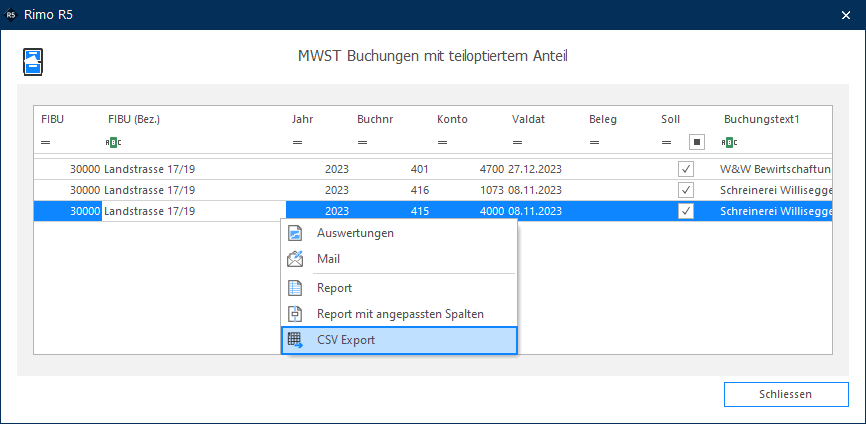This screenshot has height=424, width=866.
Task: Sort by the FIBU (Bez.) column header
Action: [134, 119]
